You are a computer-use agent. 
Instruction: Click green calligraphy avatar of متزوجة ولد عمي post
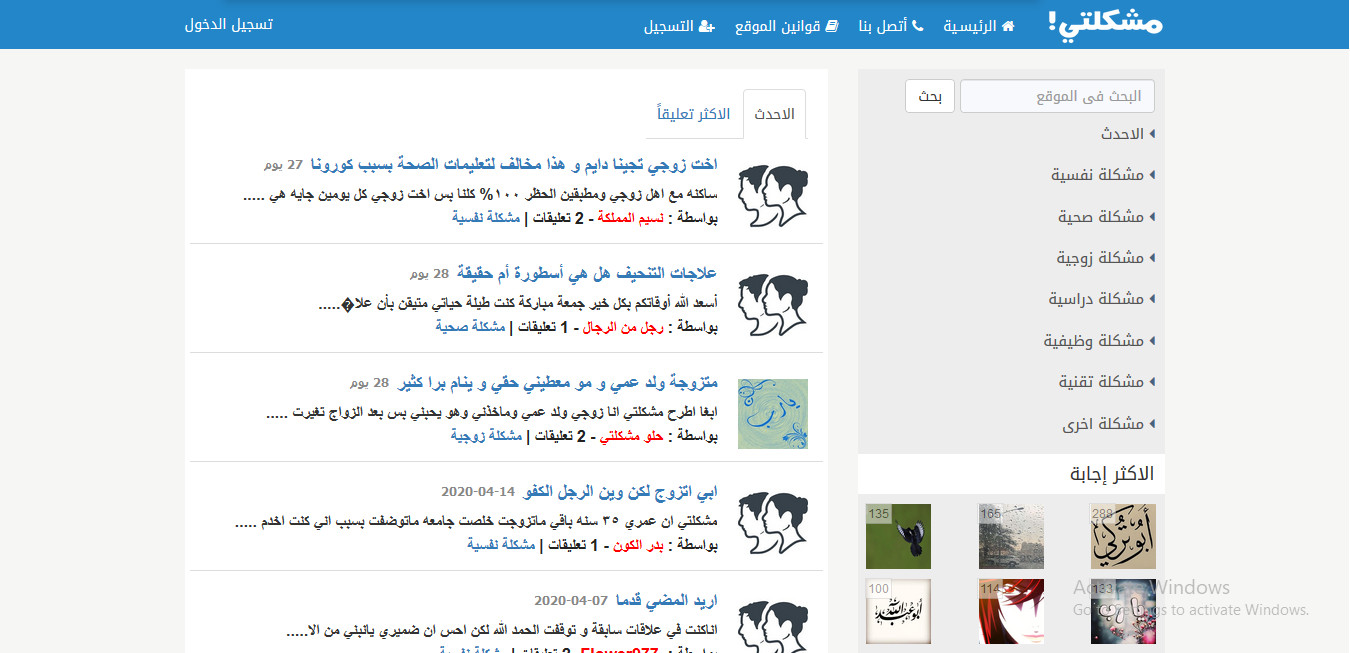(773, 414)
